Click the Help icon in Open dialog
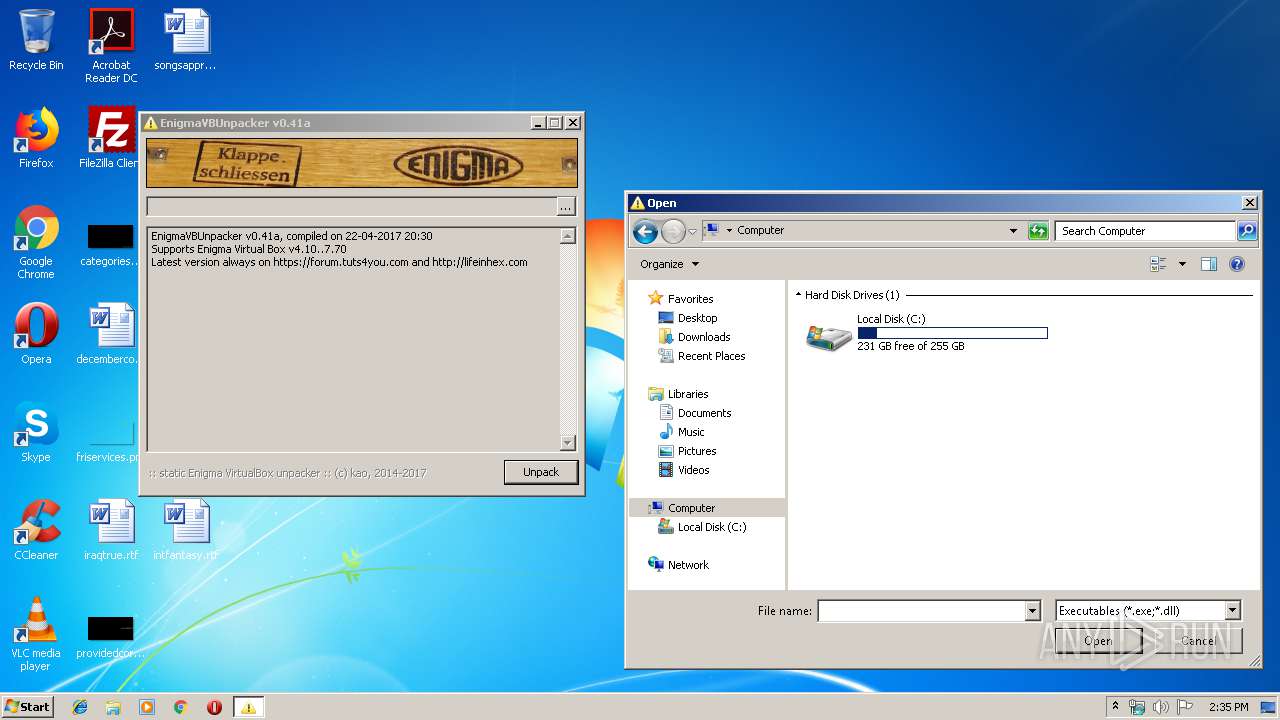This screenshot has width=1280, height=720. point(1237,264)
